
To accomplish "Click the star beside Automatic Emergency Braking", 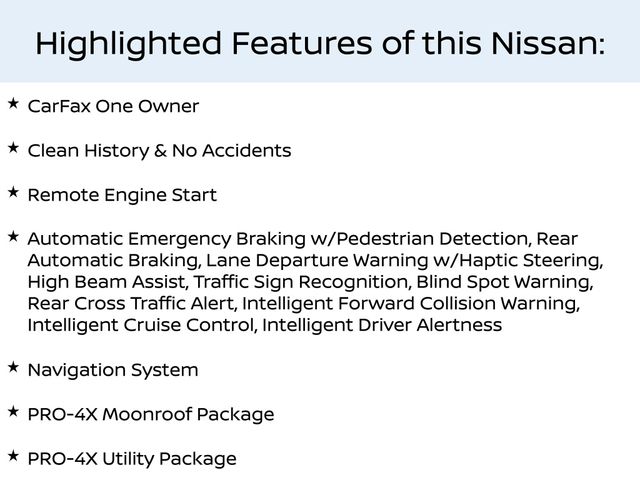I will pos(12,236).
